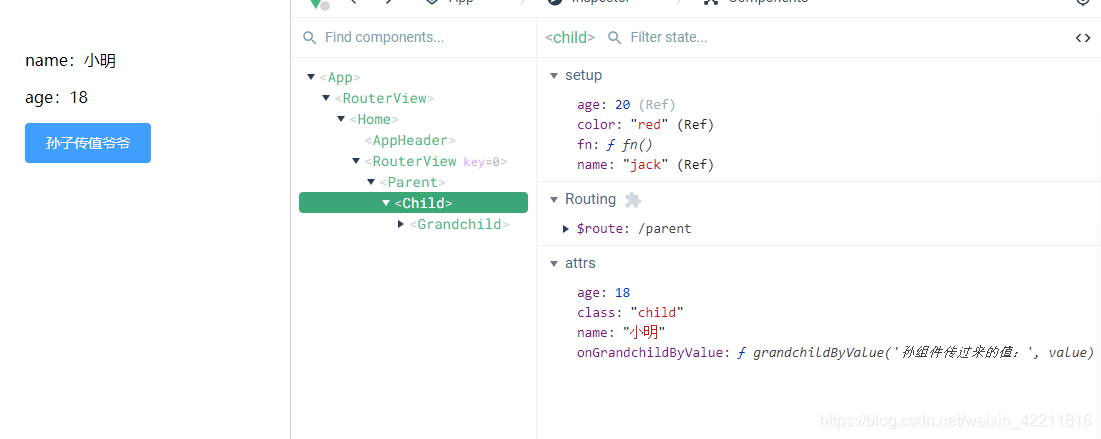Click the name: "jack" setup value
Image resolution: width=1101 pixels, height=439 pixels.
(645, 165)
